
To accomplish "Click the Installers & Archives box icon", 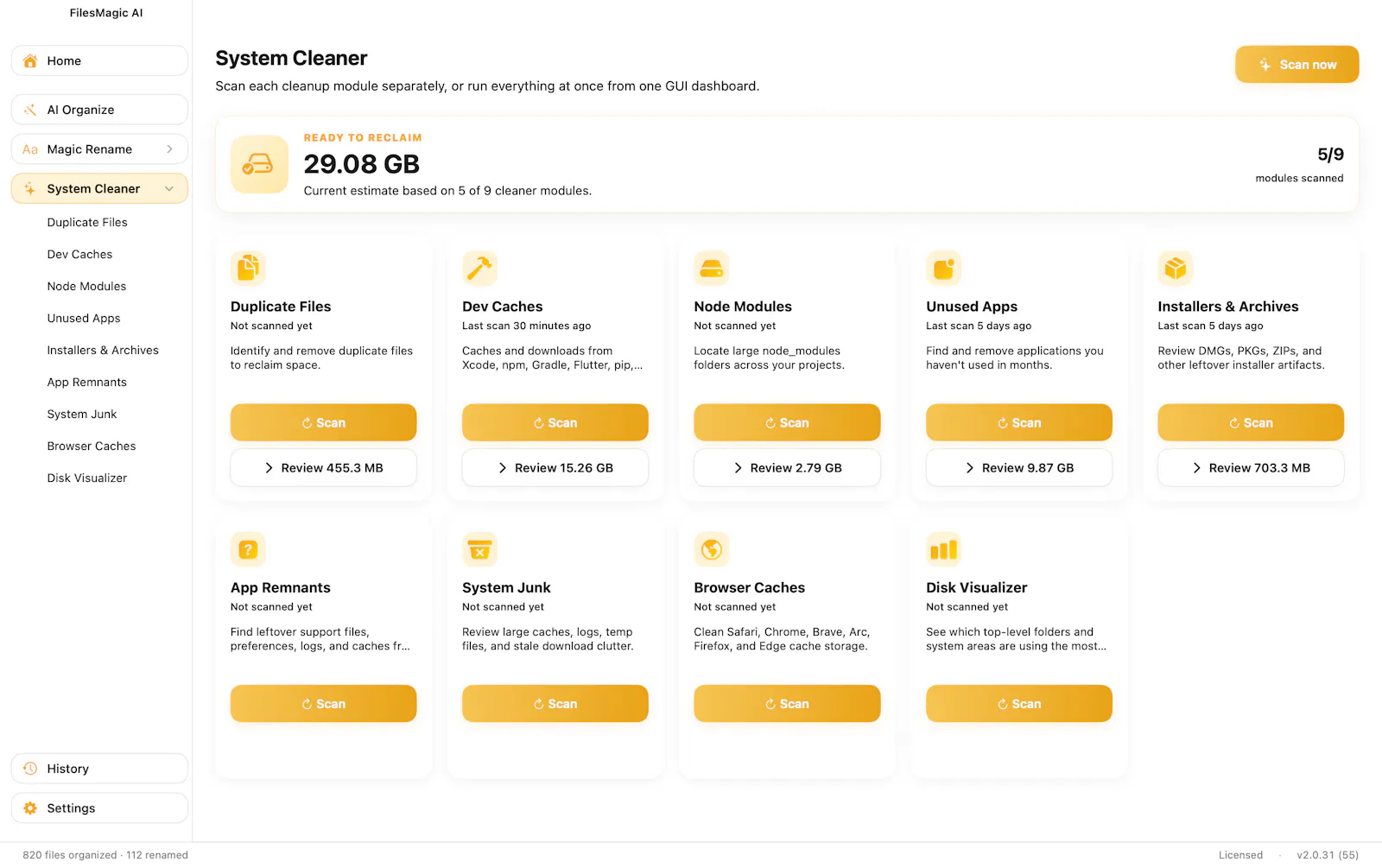I will coord(1176,269).
